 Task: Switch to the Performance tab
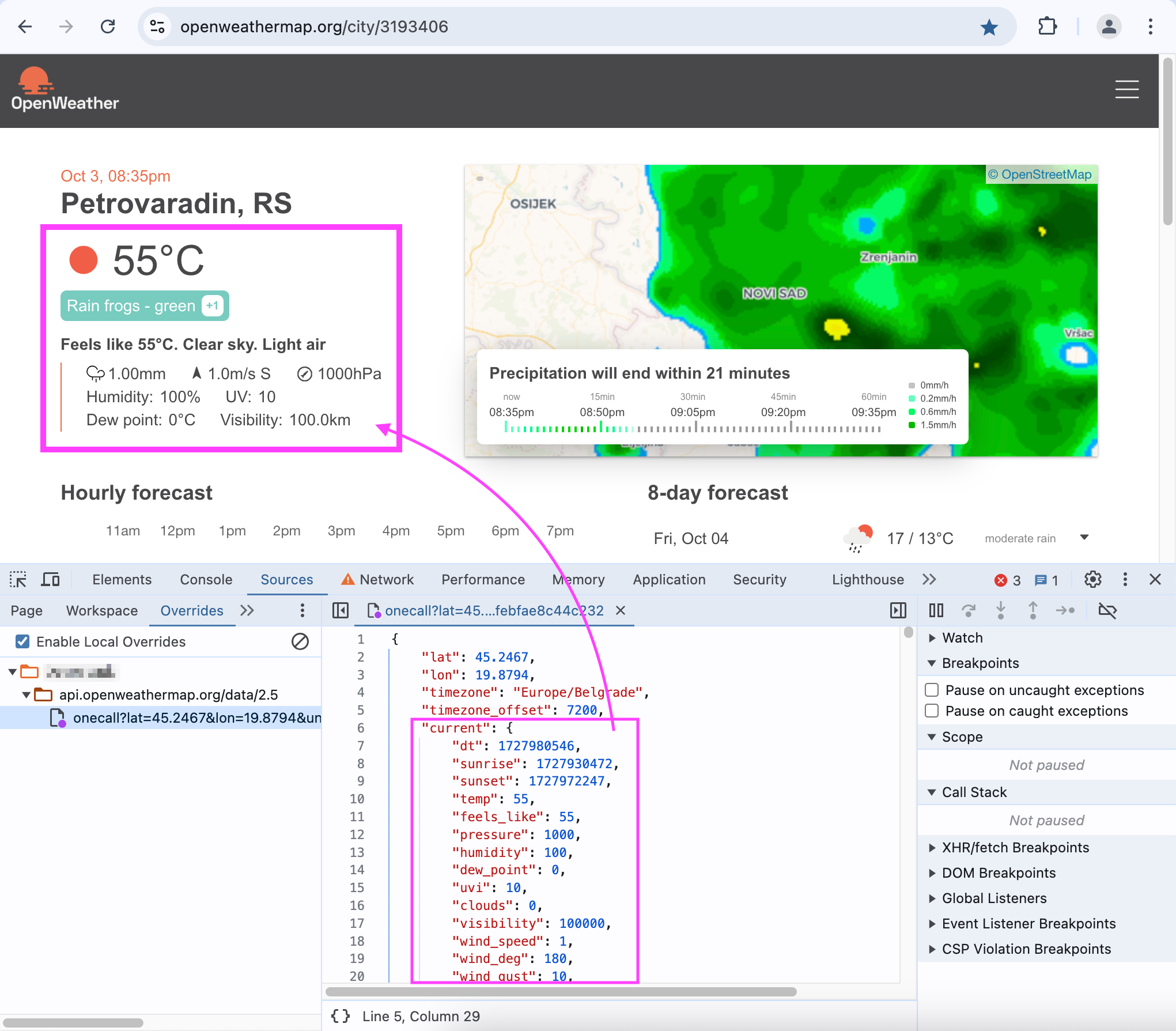pyautogui.click(x=483, y=580)
